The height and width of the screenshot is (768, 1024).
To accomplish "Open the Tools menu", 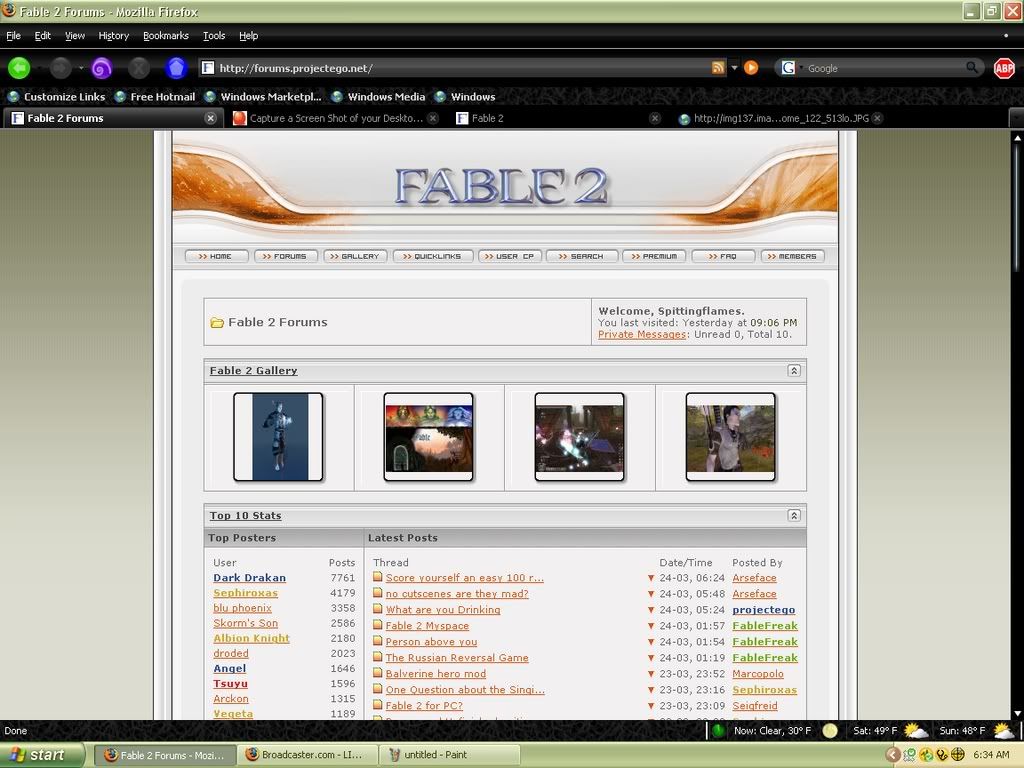I will click(214, 36).
